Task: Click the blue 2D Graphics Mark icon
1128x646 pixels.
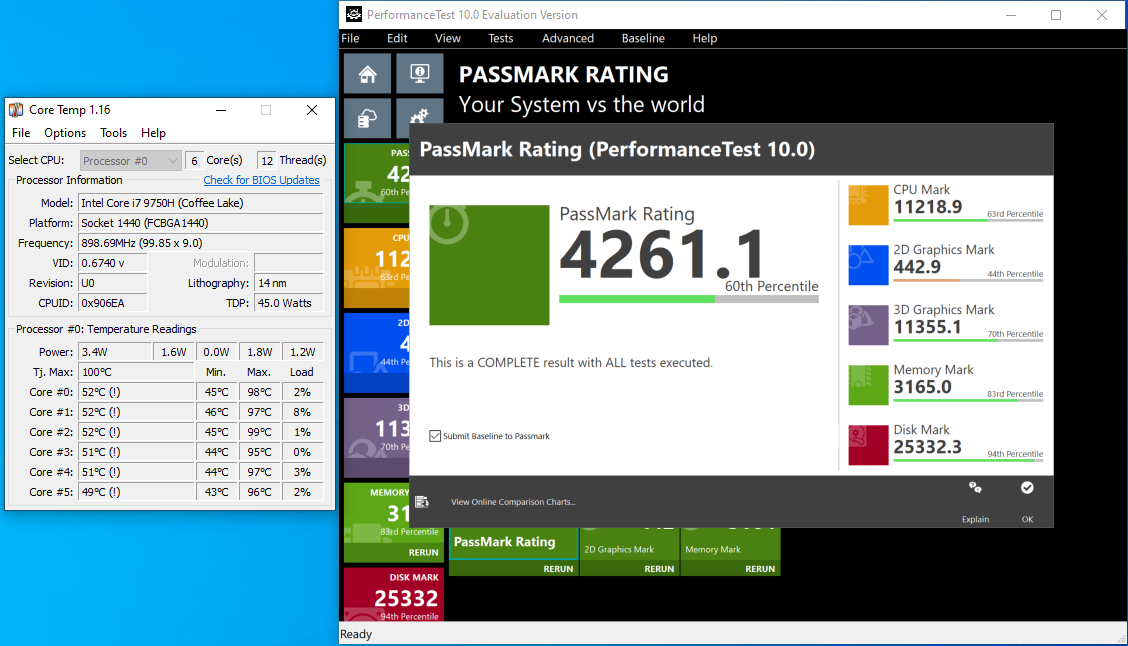Action: click(x=868, y=265)
